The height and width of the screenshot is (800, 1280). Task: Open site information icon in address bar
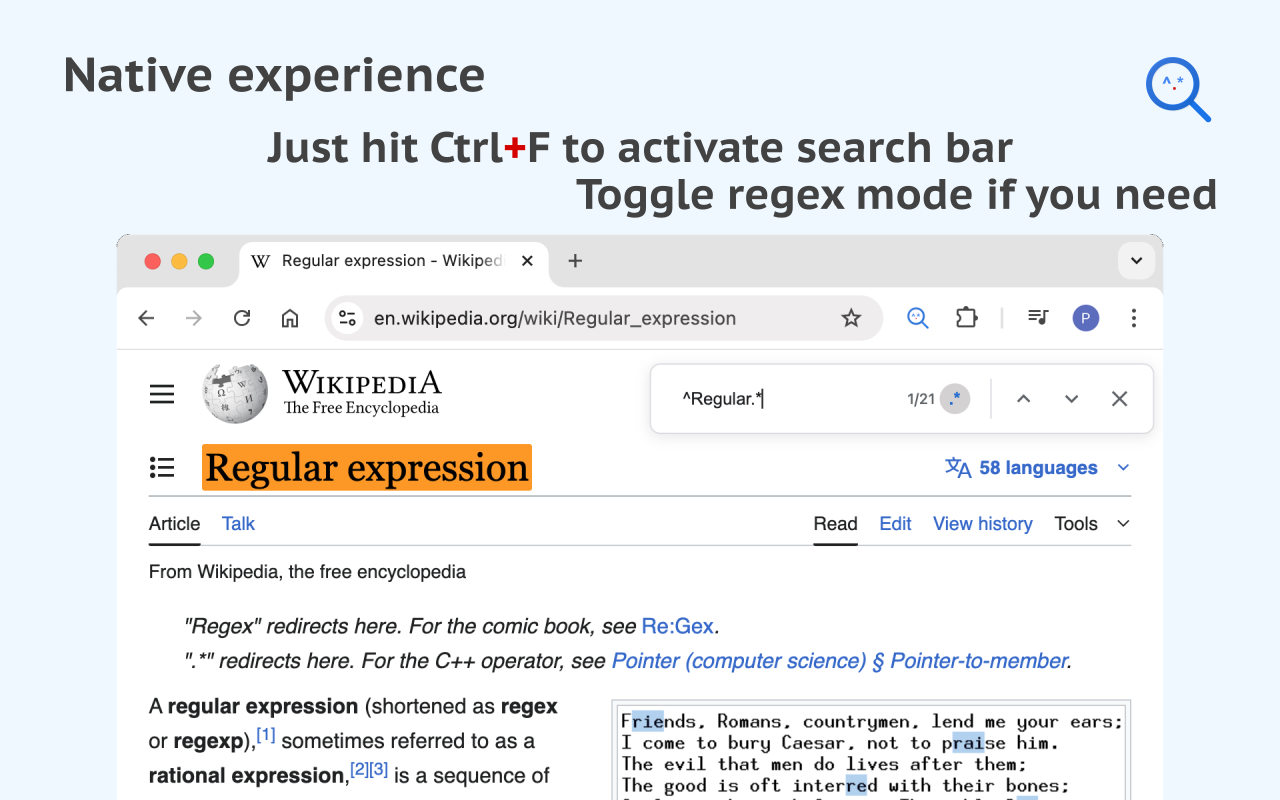point(347,317)
